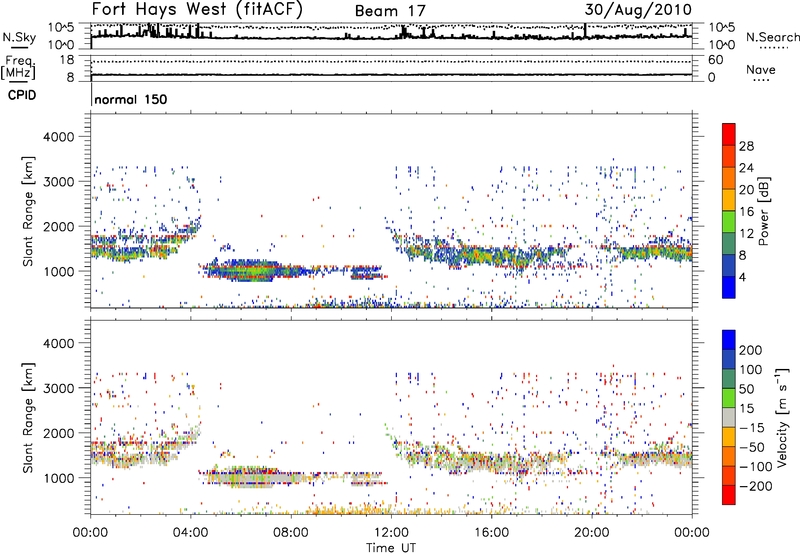The width and height of the screenshot is (800, 554).
Task: Click the 12:00 time tick label
Action: [x=391, y=533]
